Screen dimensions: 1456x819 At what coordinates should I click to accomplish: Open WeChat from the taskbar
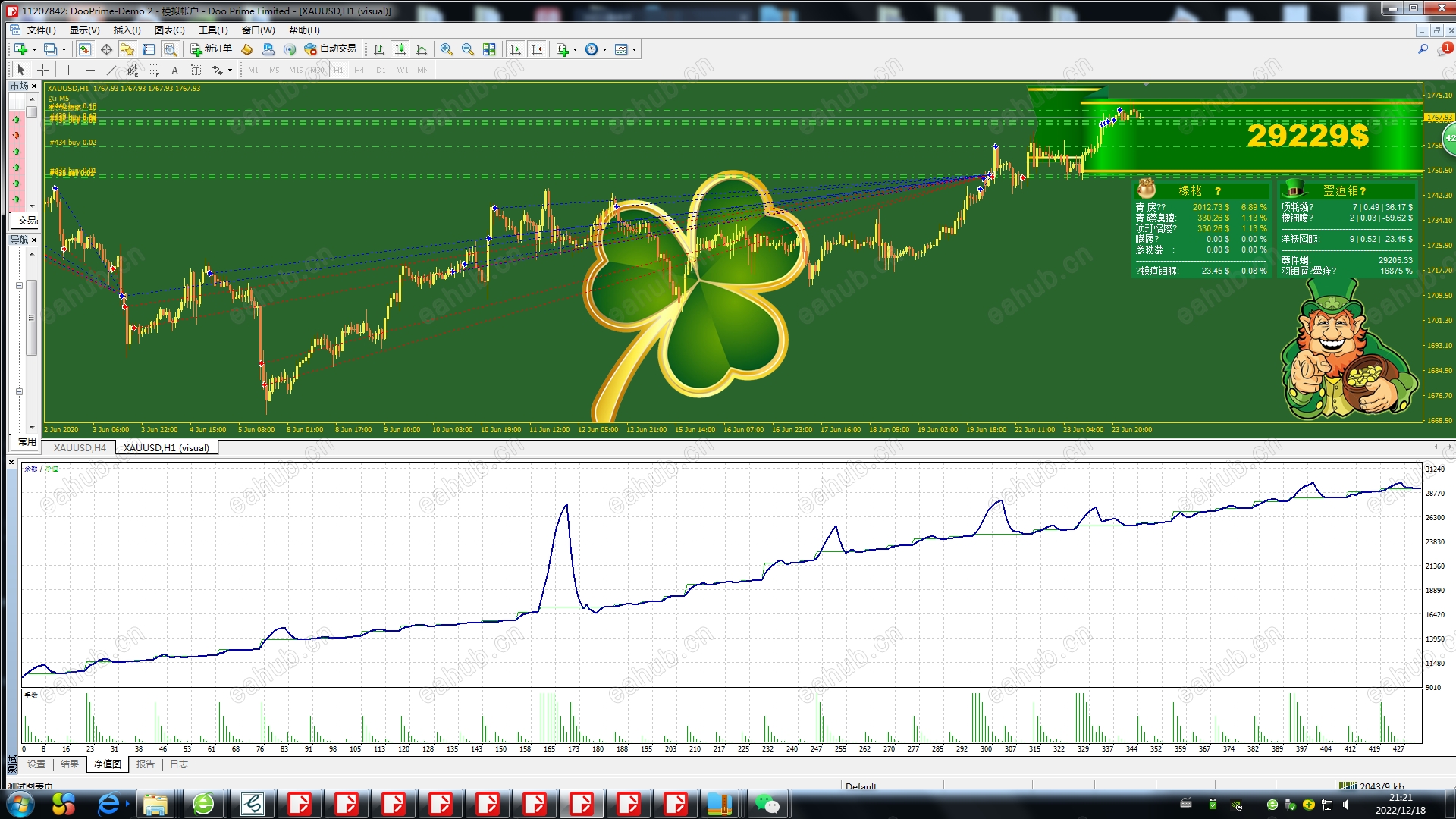click(767, 804)
